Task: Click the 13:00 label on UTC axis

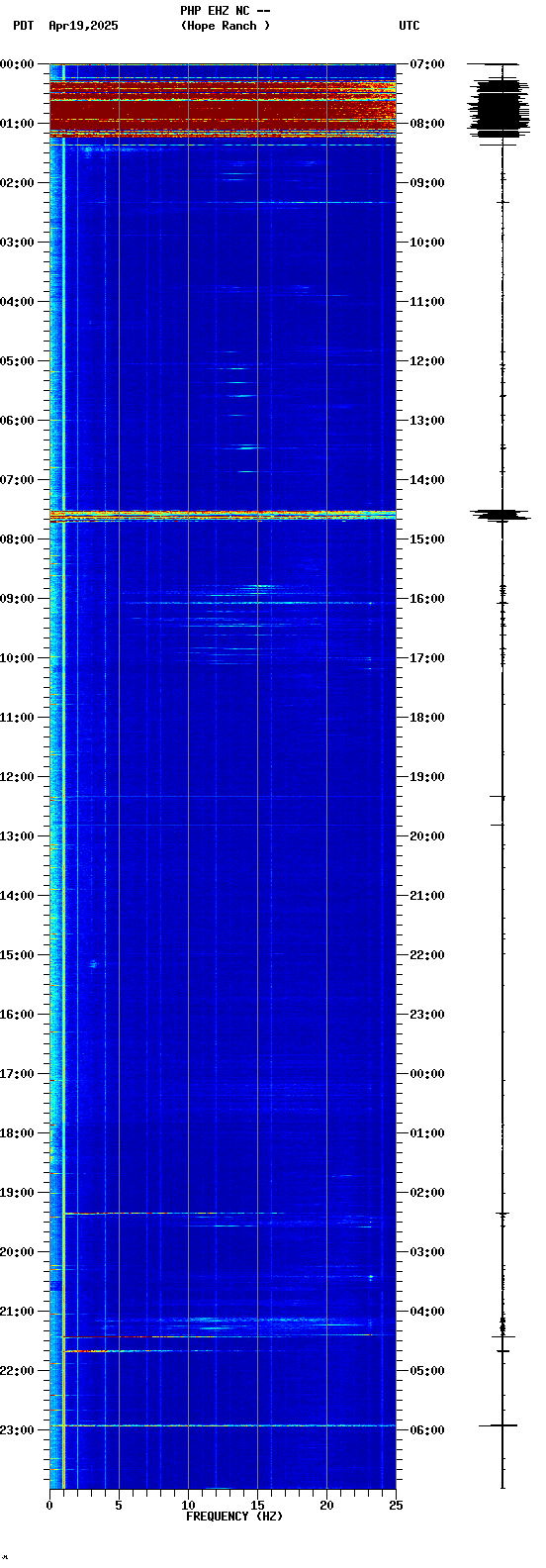Action: (427, 421)
